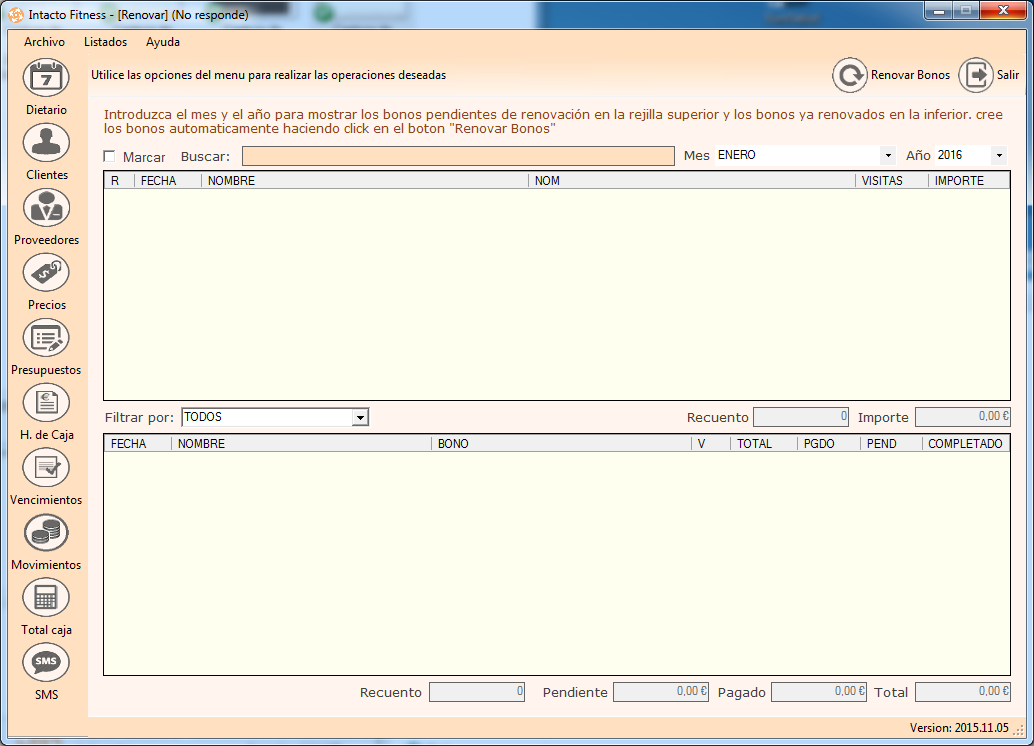
Task: Open the Archivo menu
Action: (x=44, y=42)
